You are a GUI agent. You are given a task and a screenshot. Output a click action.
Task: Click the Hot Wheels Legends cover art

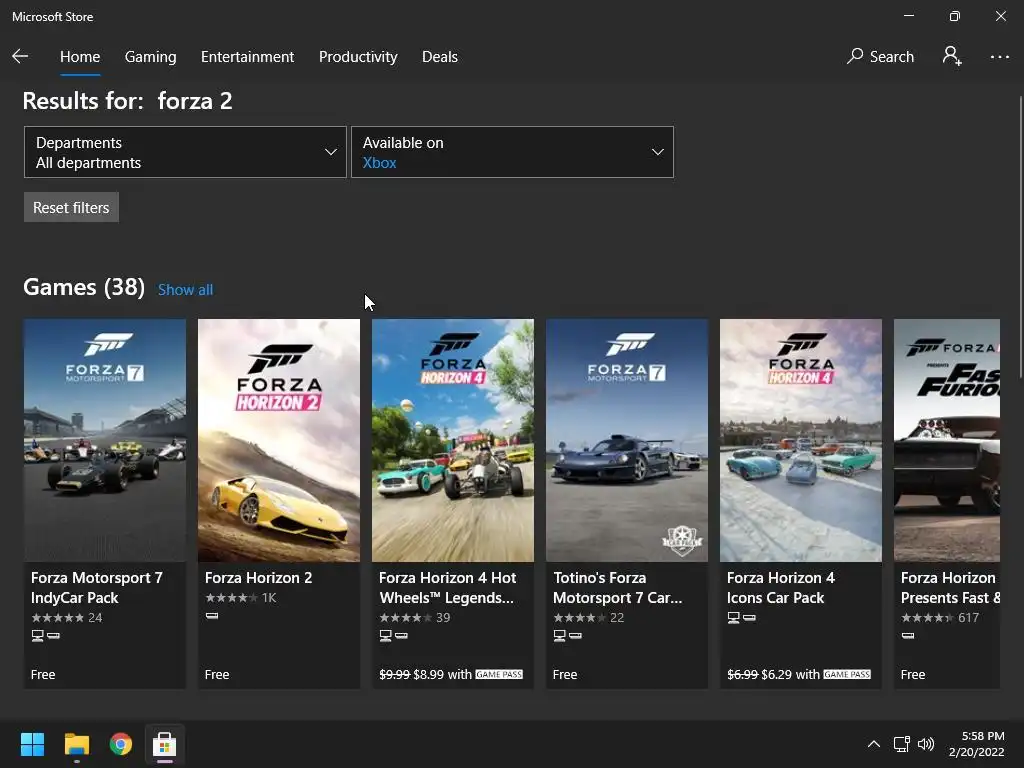tap(453, 440)
